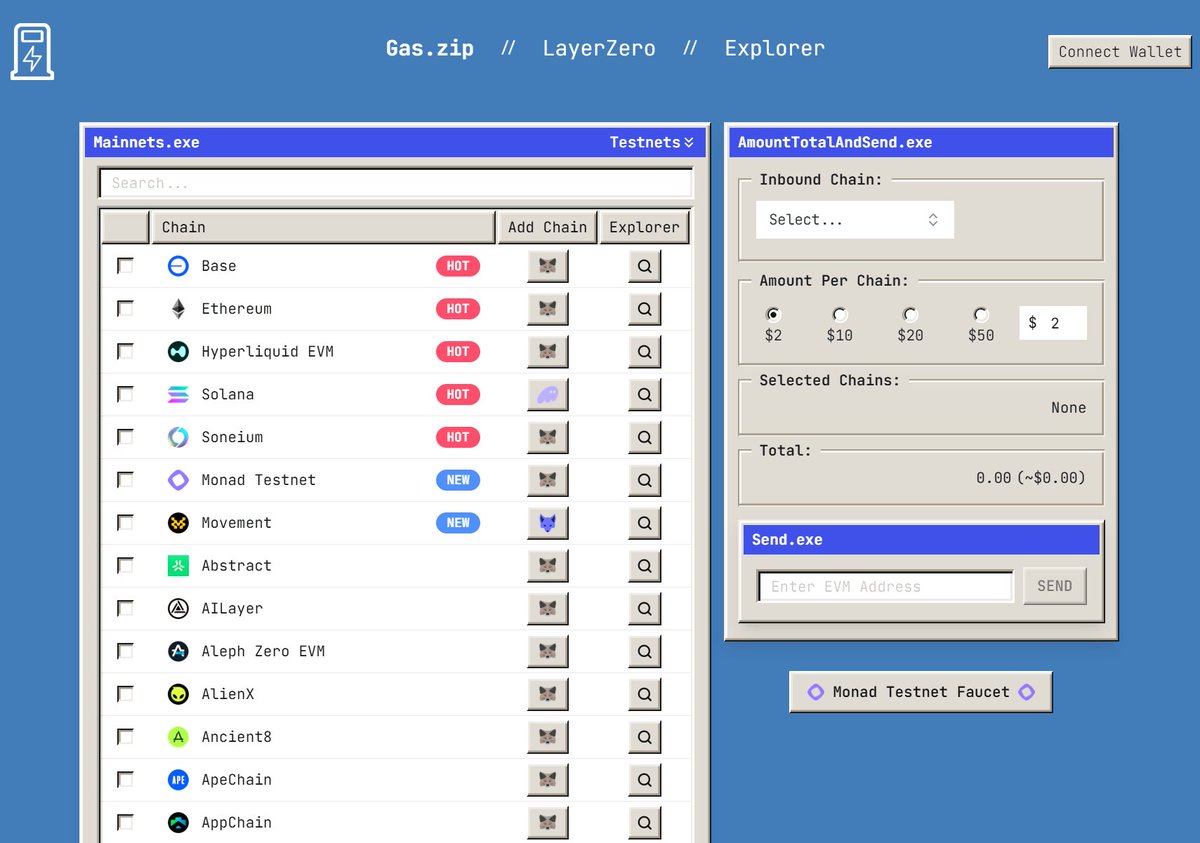Tick the Solana checkbox

click(x=125, y=394)
